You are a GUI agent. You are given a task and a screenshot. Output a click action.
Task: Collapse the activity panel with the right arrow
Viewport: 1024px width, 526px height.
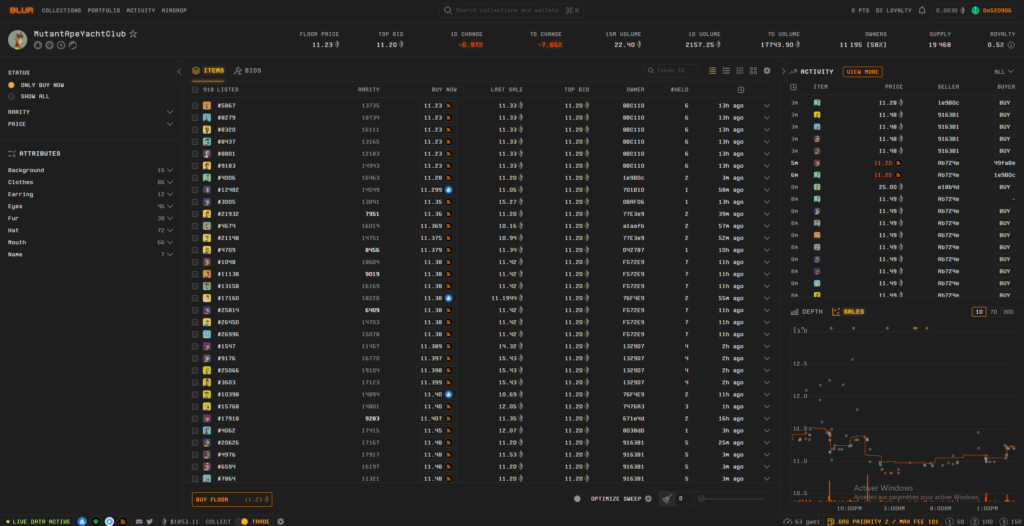784,72
